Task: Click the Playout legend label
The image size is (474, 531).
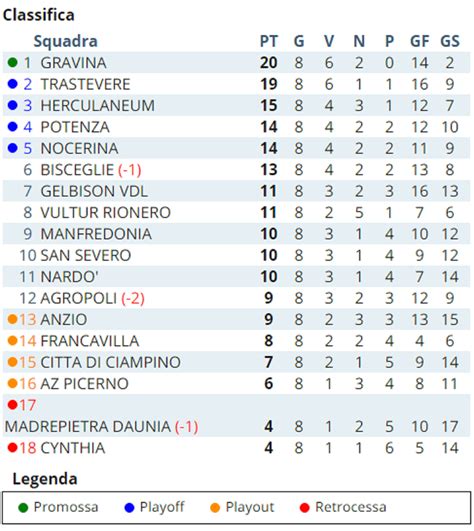Action: pos(250,507)
